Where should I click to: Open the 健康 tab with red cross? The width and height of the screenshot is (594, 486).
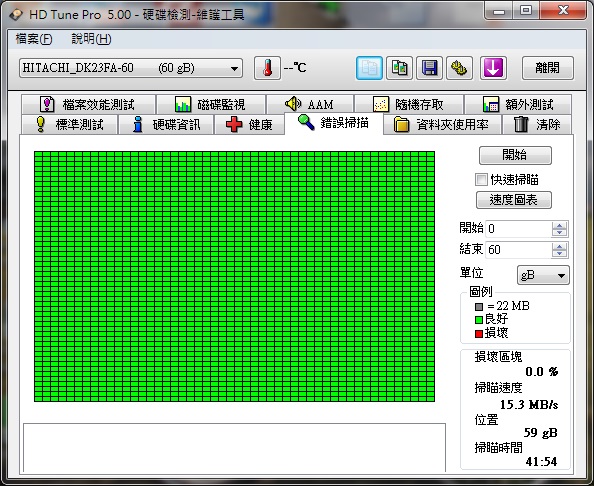coord(249,125)
